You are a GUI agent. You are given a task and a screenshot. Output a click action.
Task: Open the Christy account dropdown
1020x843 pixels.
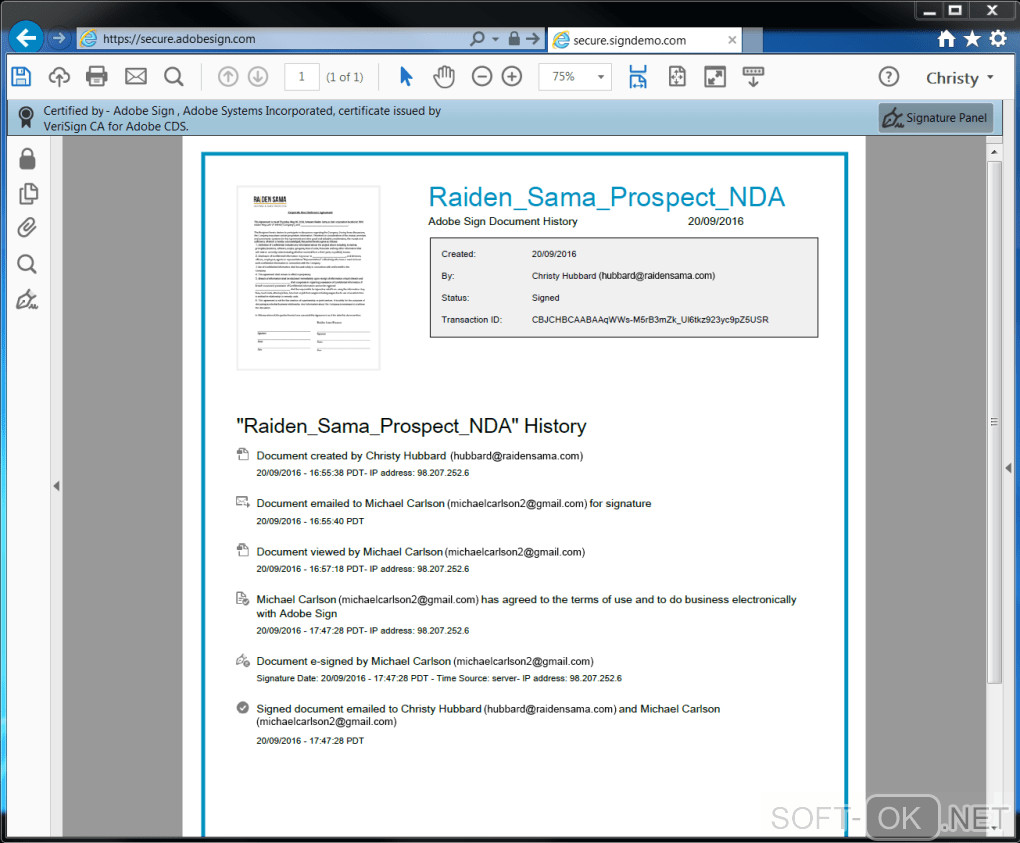[960, 78]
